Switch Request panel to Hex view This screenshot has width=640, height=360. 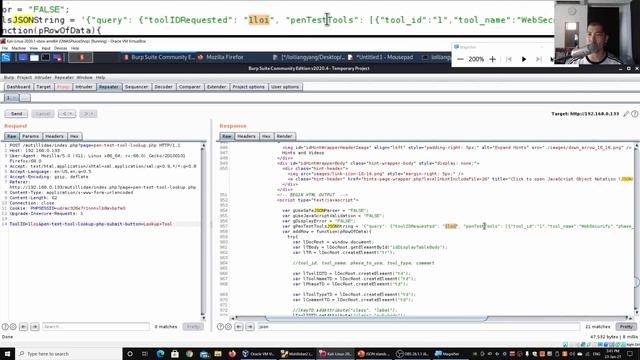coord(74,136)
